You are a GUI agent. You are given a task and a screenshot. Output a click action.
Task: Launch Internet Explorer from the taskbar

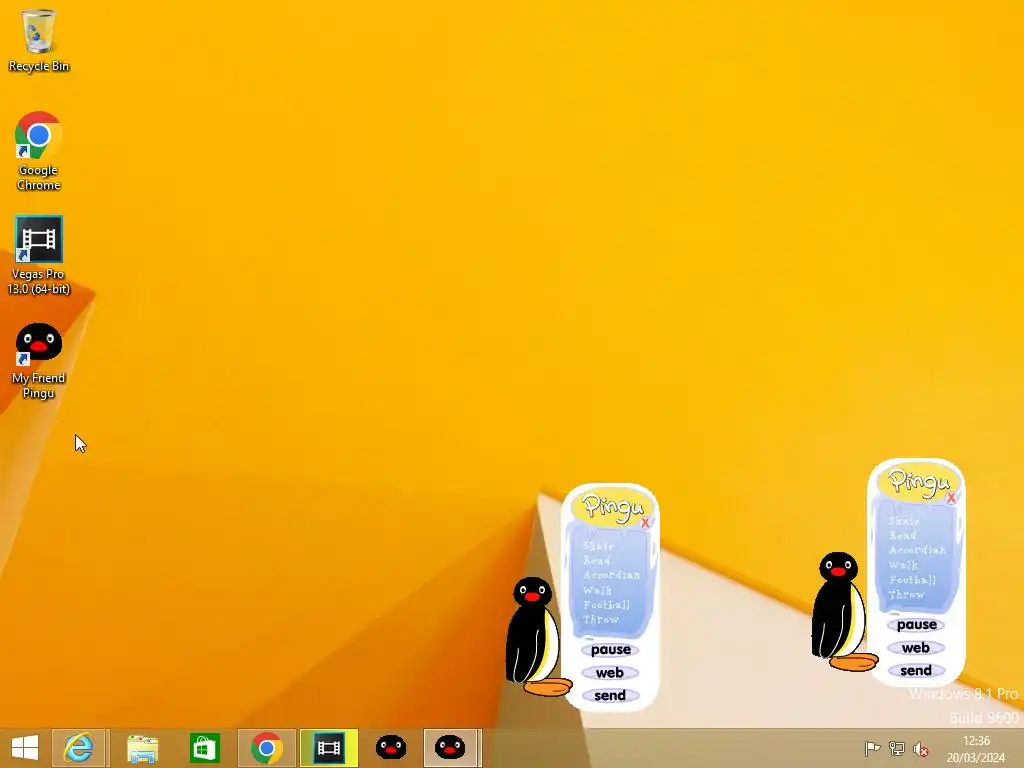(78, 748)
